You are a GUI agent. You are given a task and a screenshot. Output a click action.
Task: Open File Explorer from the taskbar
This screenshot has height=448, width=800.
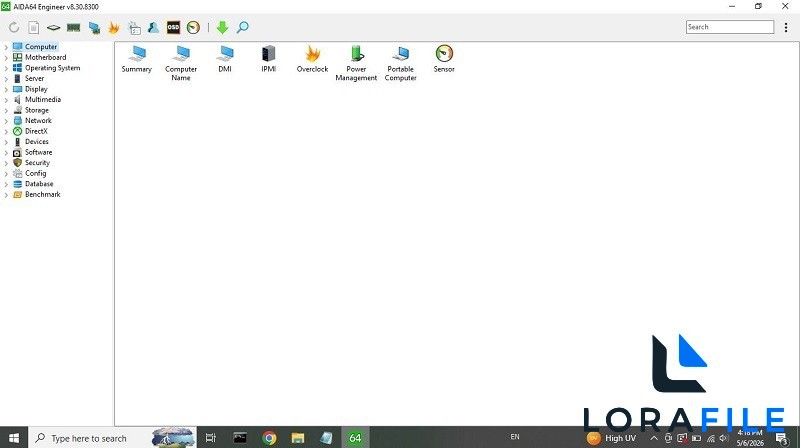click(x=298, y=438)
